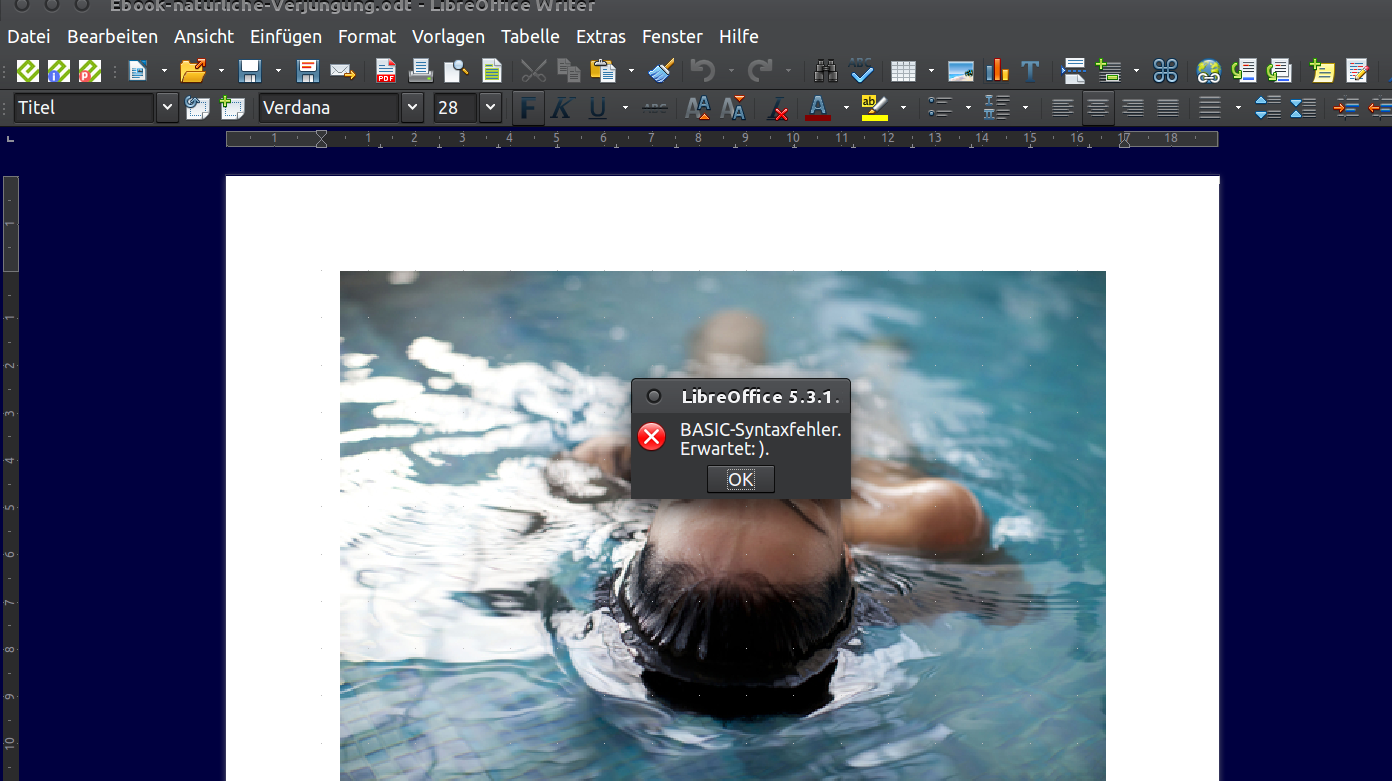Click the Save floppy disk icon
Viewport: 1392px width, 781px height.
pyautogui.click(x=250, y=71)
